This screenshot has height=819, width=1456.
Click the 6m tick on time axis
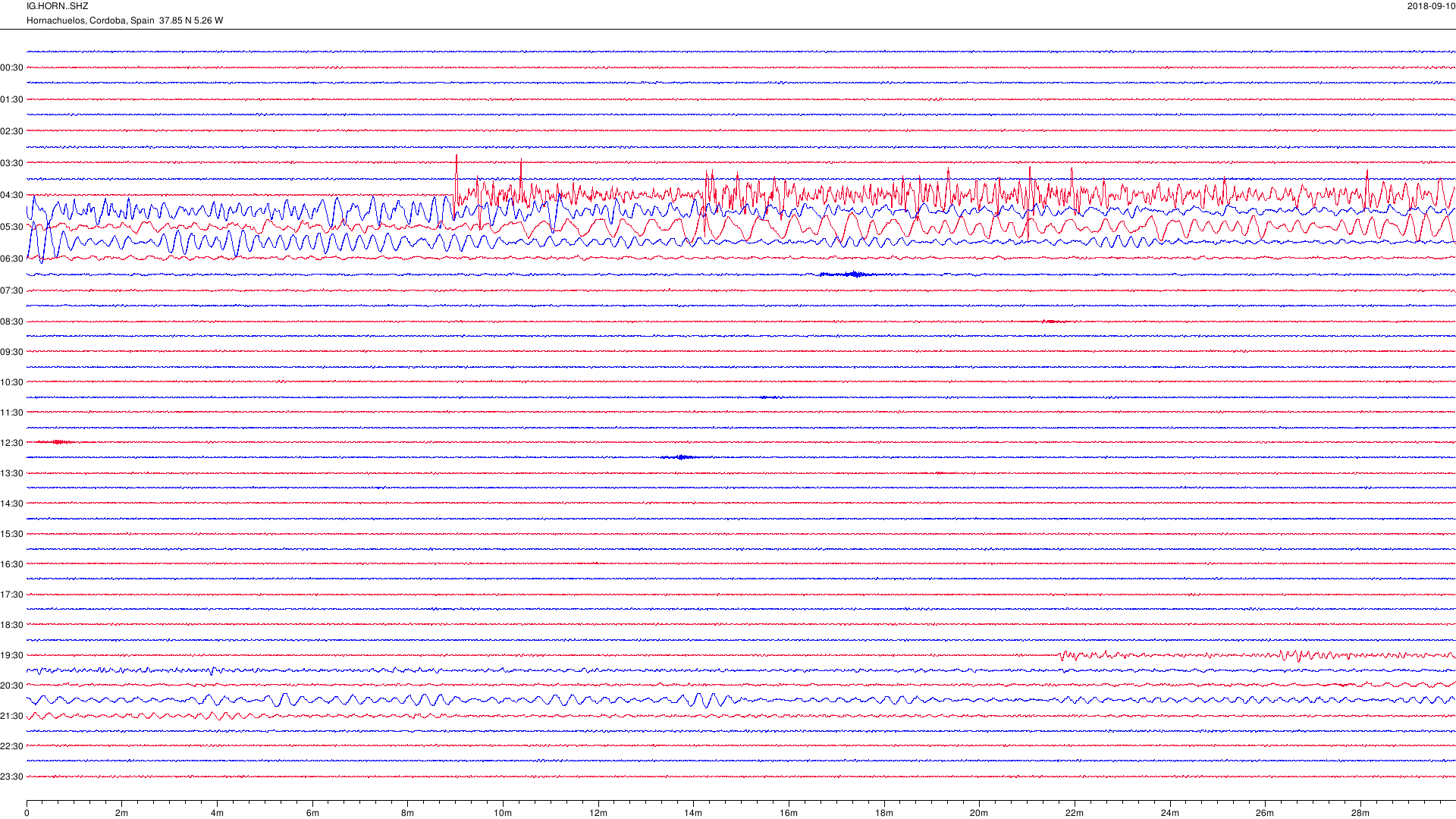312,813
